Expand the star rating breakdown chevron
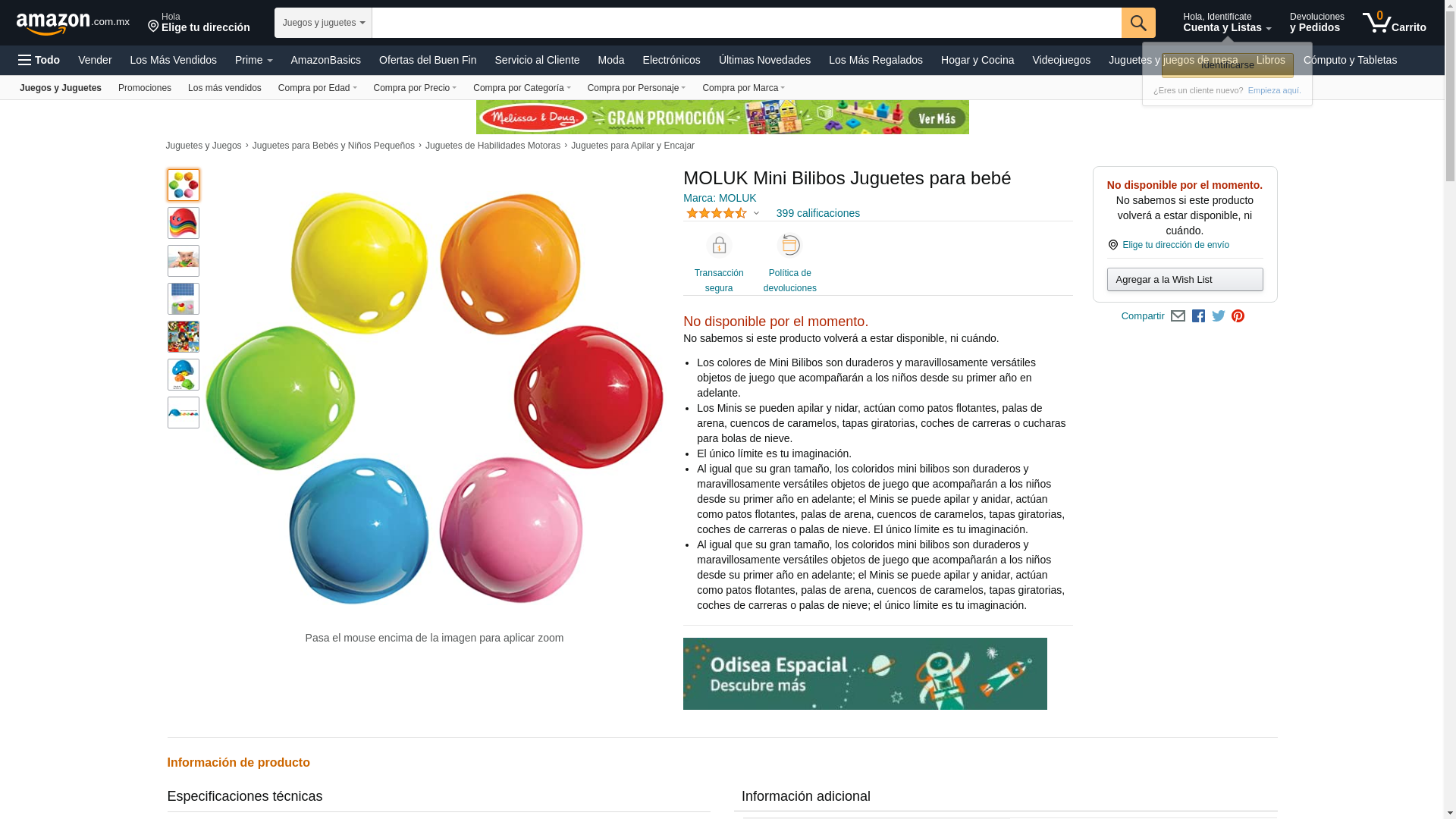 coord(756,214)
